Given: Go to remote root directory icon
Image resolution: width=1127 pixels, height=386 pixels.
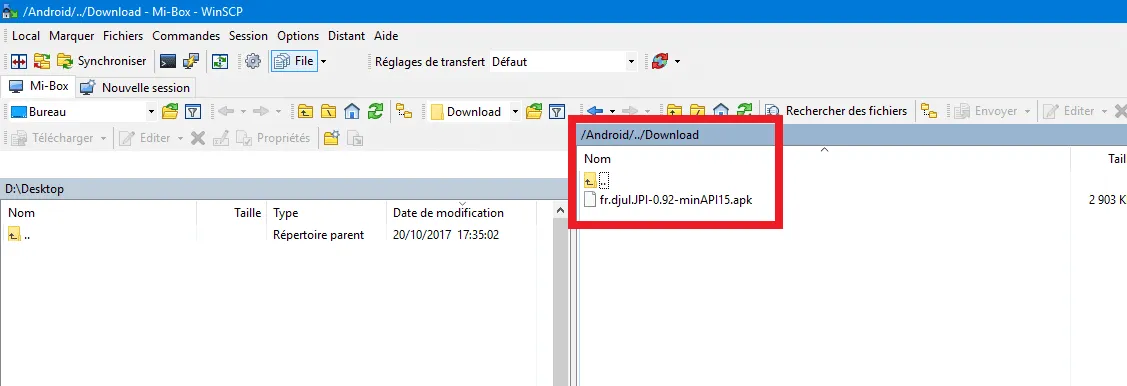Looking at the screenshot, I should tap(697, 111).
